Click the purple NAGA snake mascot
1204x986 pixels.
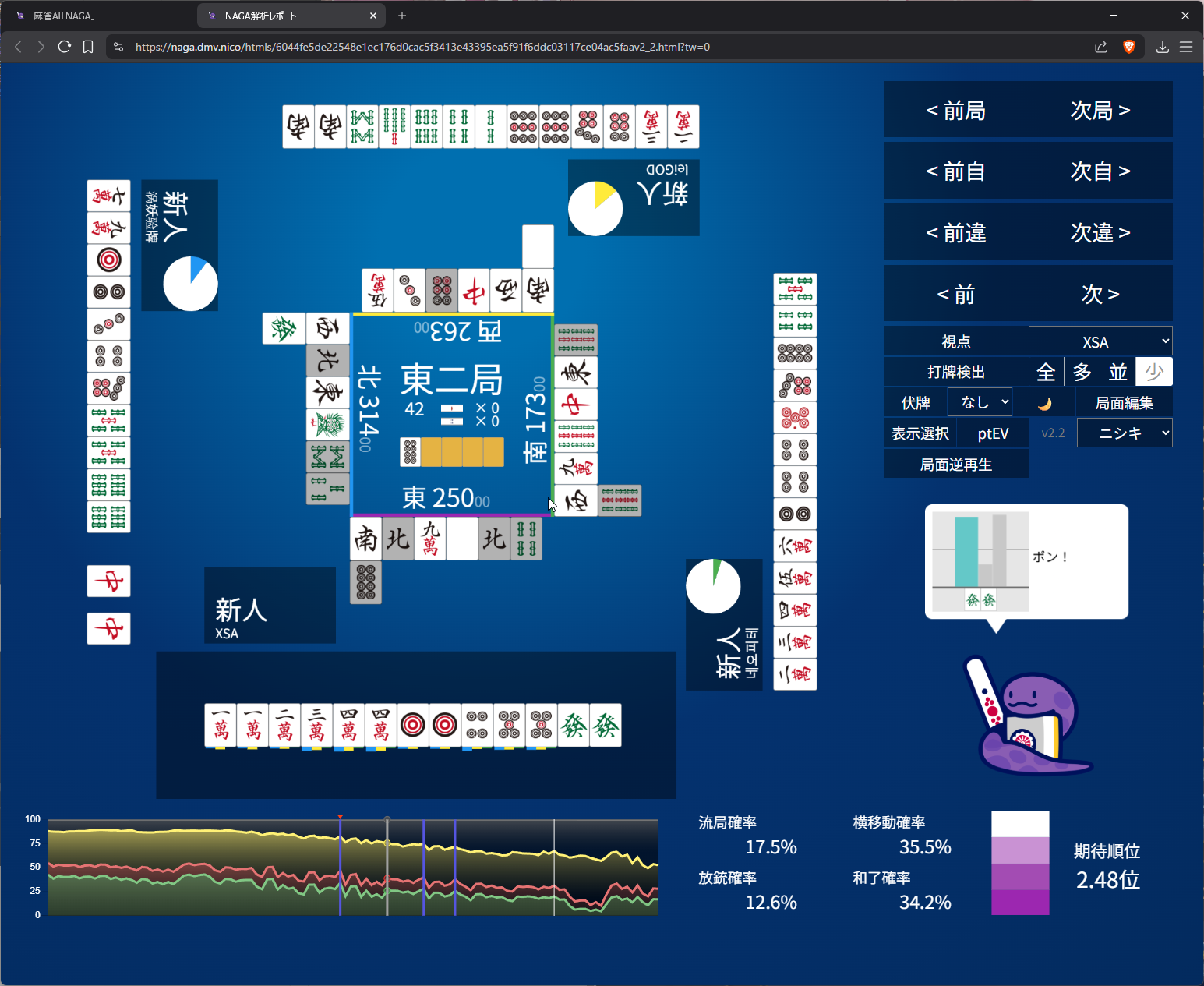coord(1029,721)
